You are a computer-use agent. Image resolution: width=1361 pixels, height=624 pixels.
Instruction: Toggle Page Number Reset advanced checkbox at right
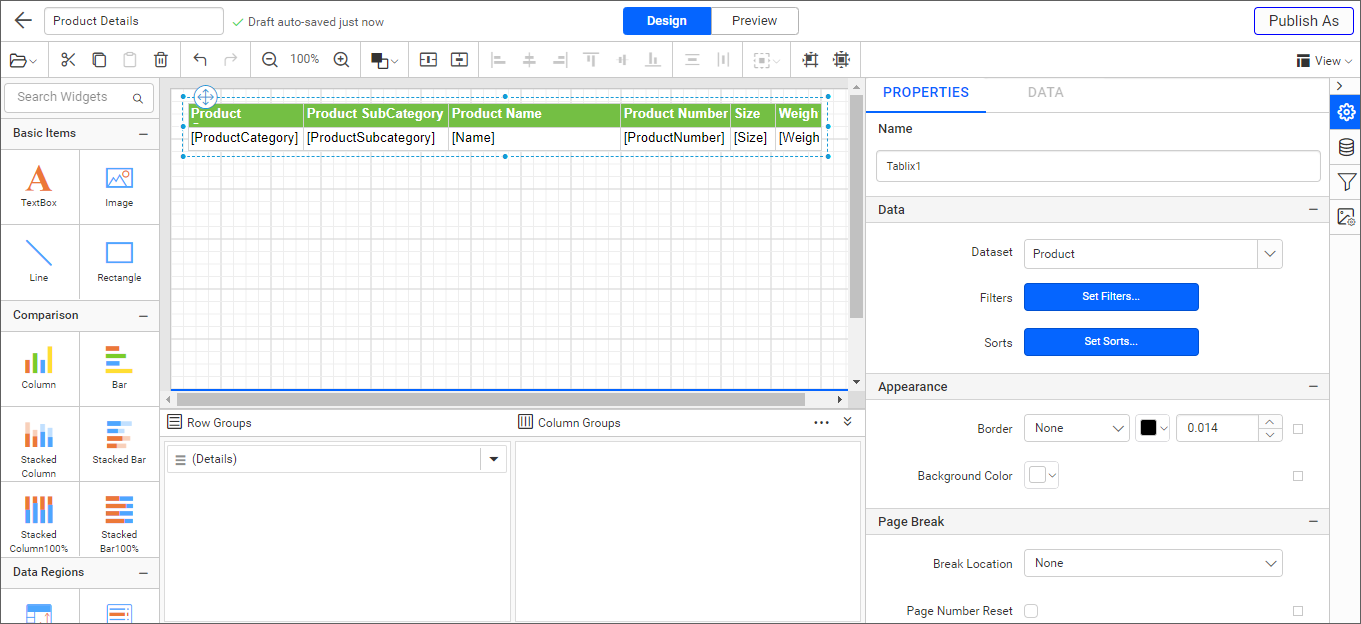[1298, 611]
